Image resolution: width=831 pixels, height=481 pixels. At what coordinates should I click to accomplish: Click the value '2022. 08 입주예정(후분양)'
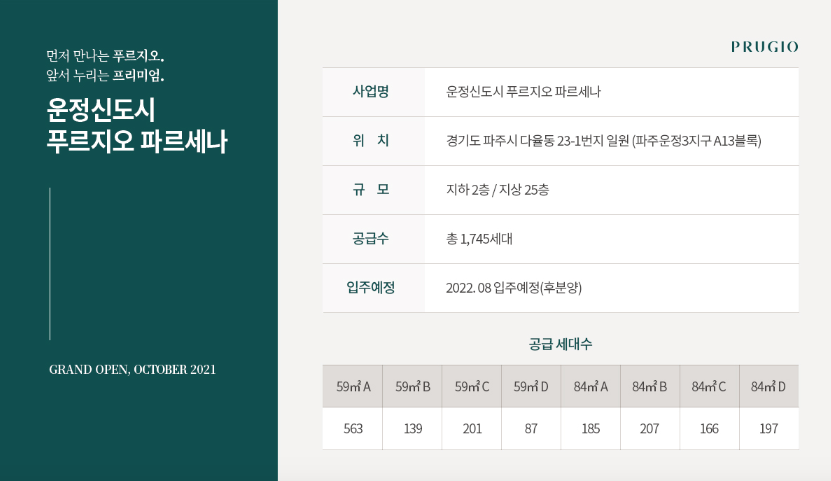pyautogui.click(x=514, y=288)
